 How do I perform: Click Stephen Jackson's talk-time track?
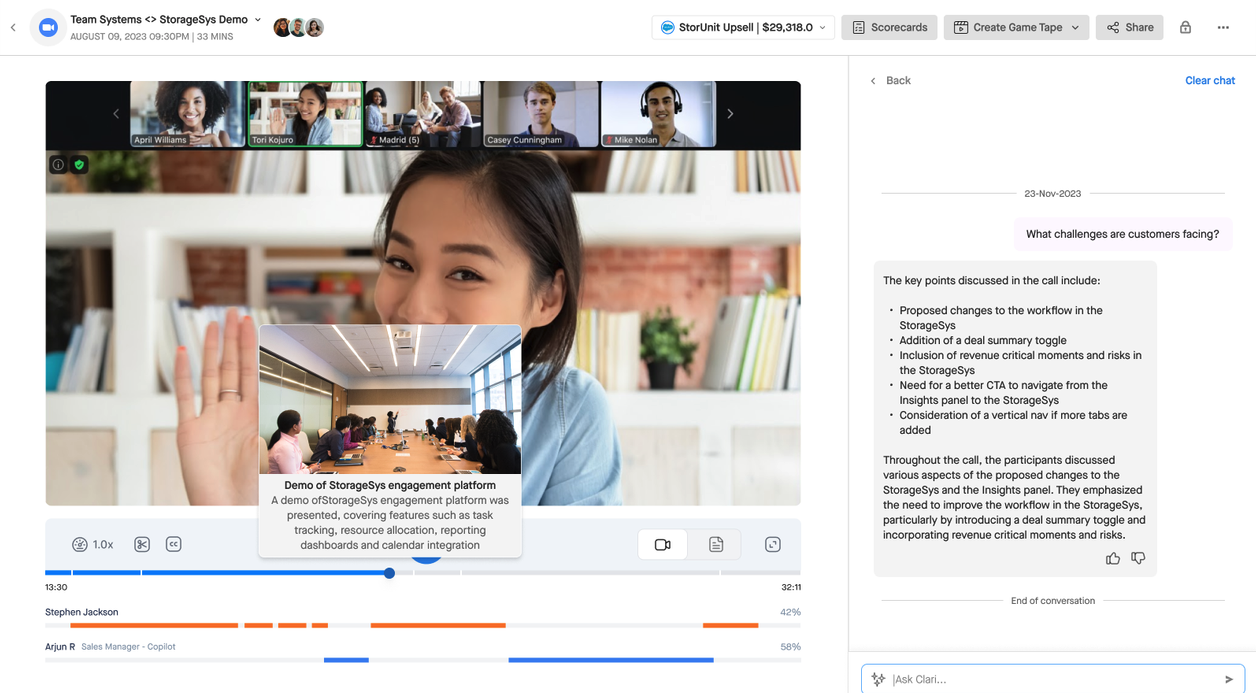[x=423, y=625]
